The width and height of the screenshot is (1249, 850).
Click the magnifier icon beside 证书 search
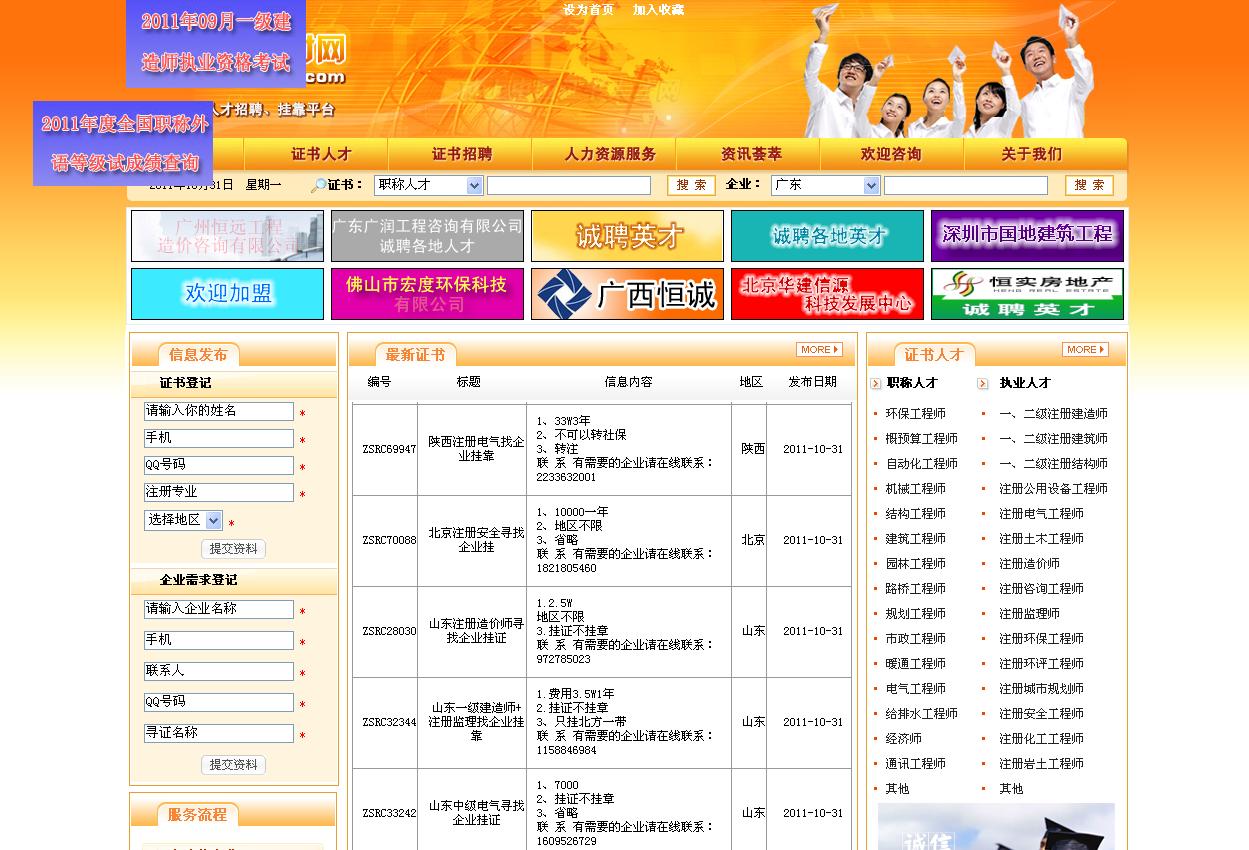point(319,186)
